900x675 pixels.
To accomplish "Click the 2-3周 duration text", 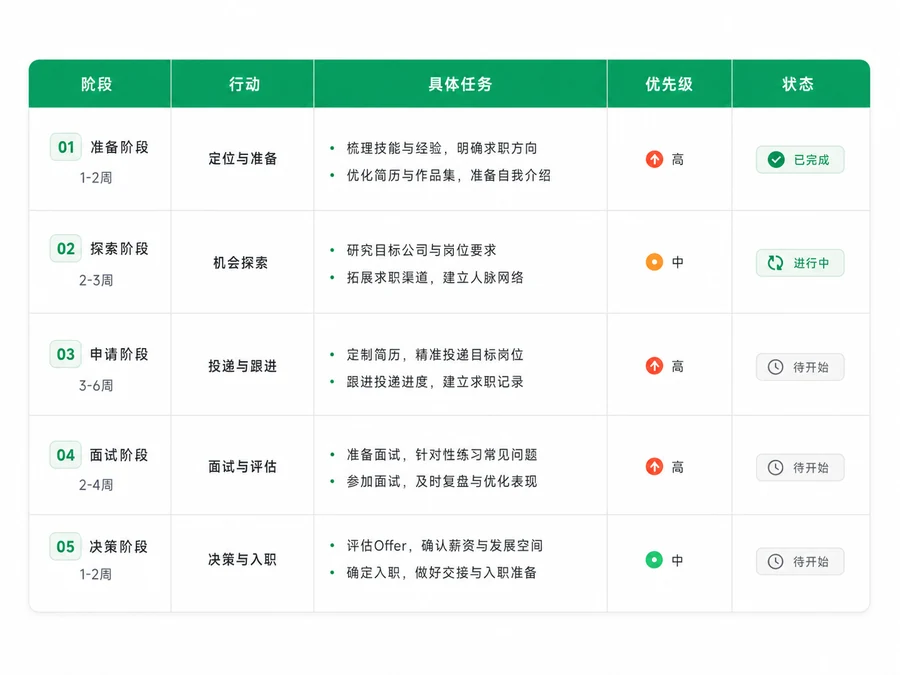I will pos(96,280).
